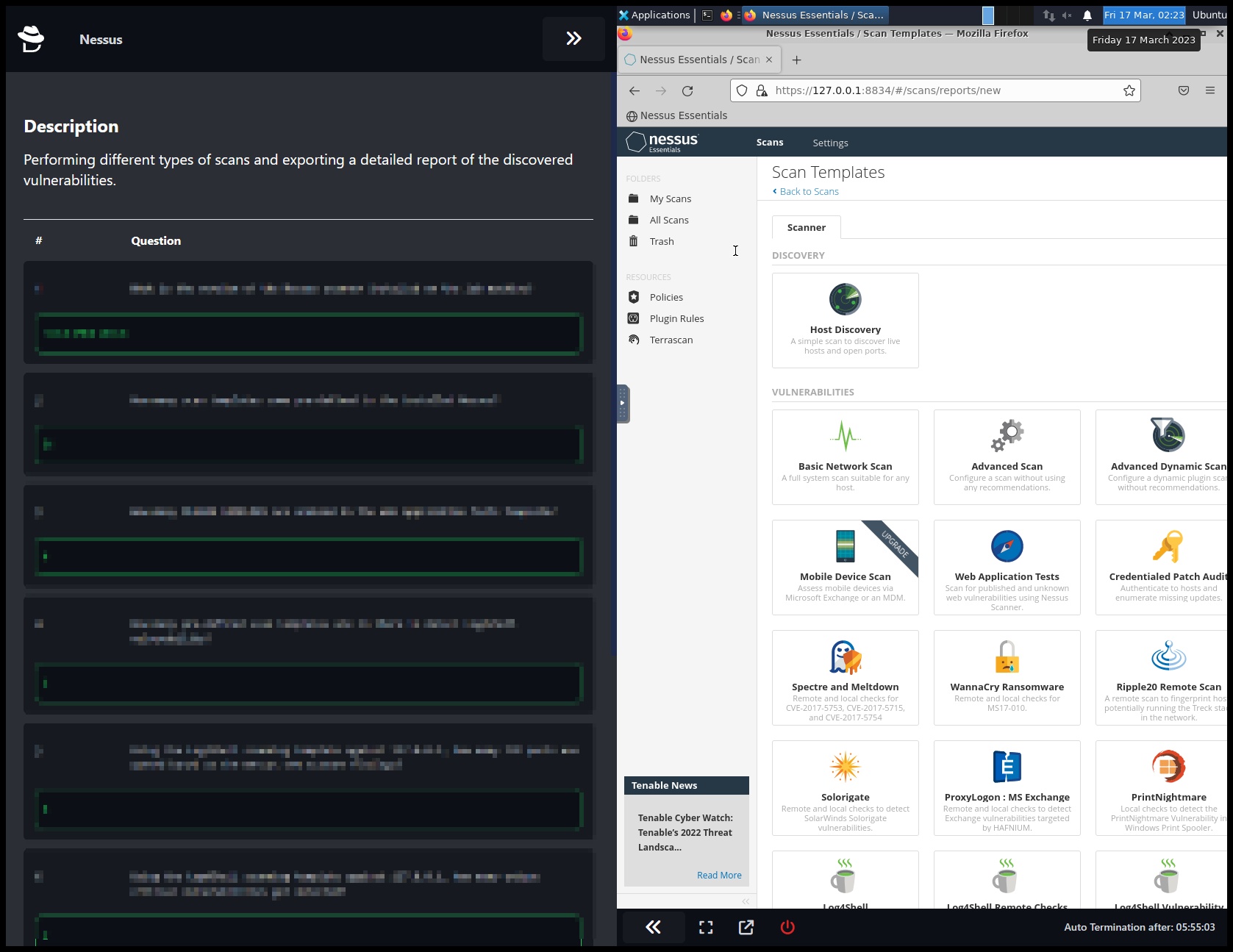
Task: Open the Host Discovery scan template
Action: [845, 321]
